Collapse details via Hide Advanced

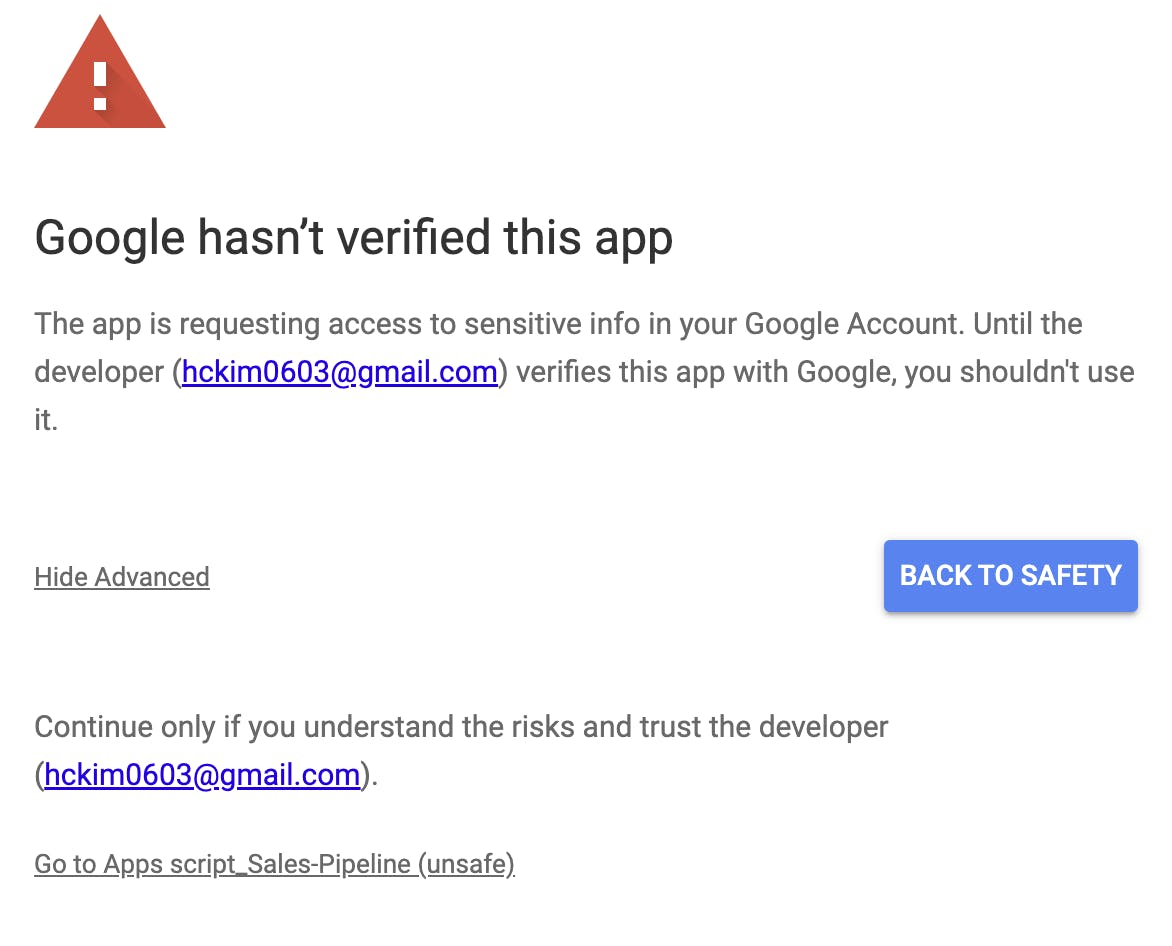click(x=121, y=577)
